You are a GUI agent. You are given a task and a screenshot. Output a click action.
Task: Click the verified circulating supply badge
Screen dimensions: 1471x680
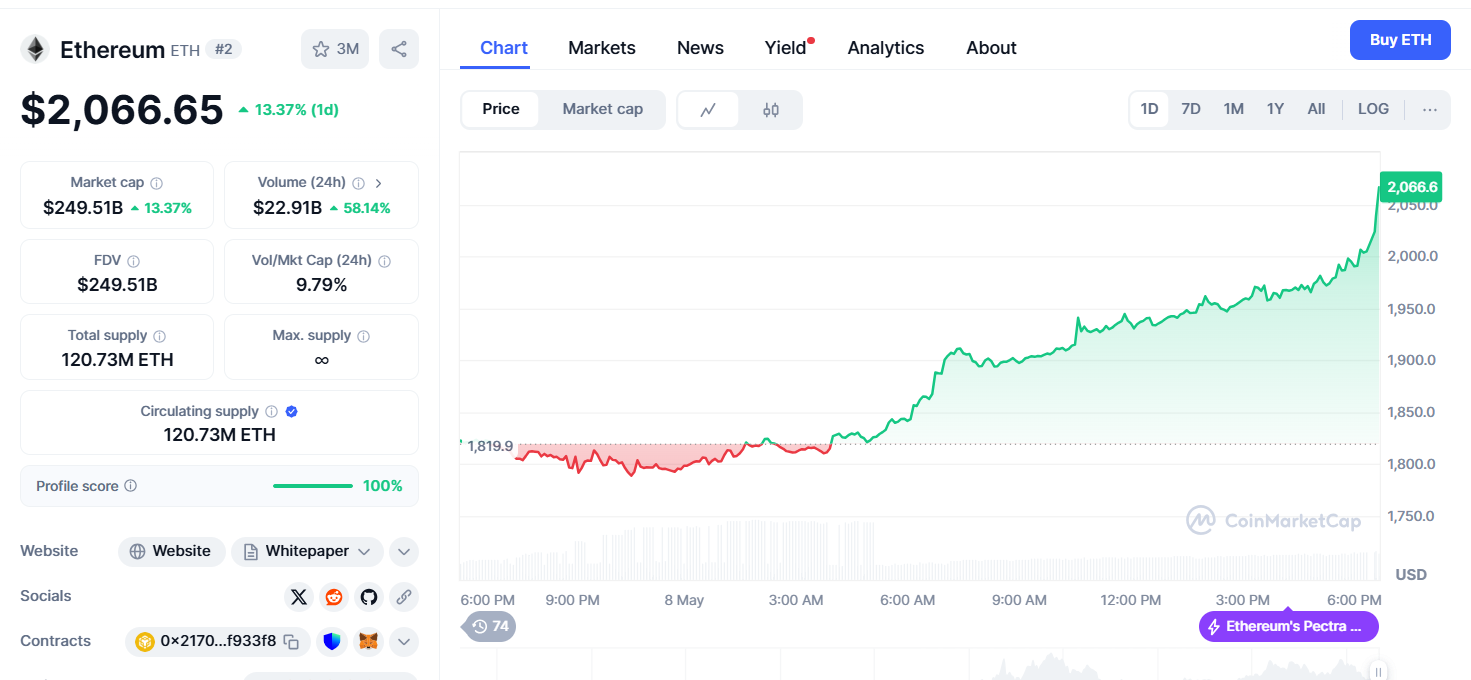point(291,411)
